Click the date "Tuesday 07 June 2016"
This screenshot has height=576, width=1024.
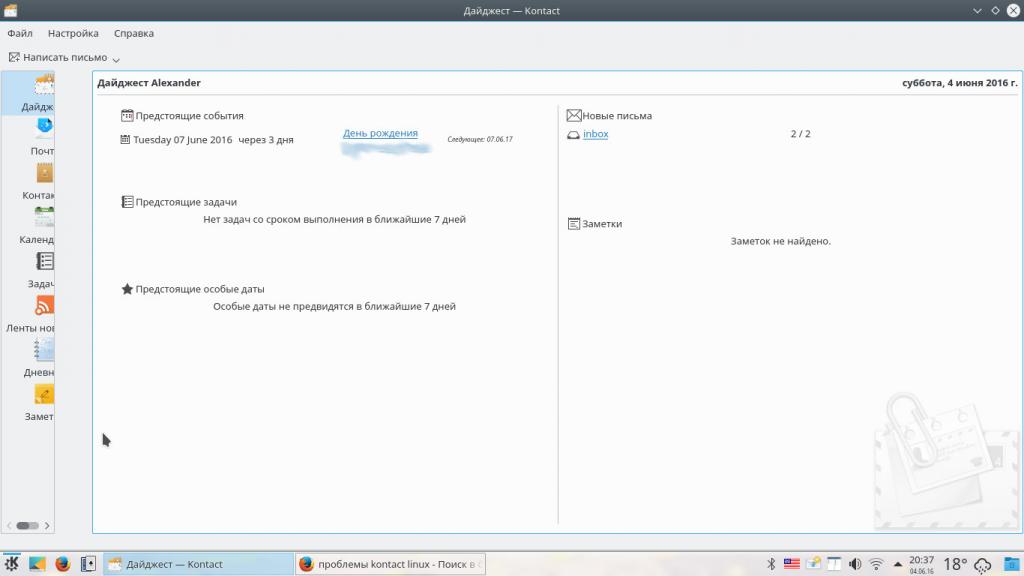click(x=183, y=140)
